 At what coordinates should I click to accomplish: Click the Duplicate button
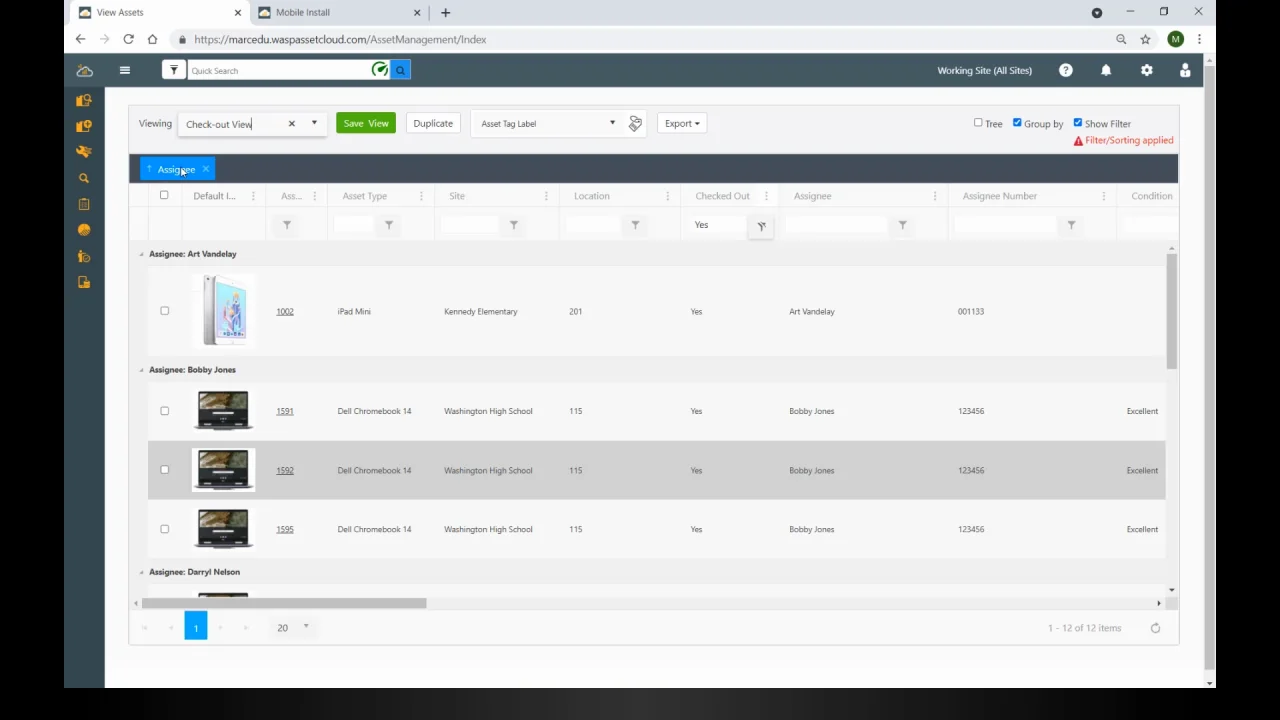point(433,124)
